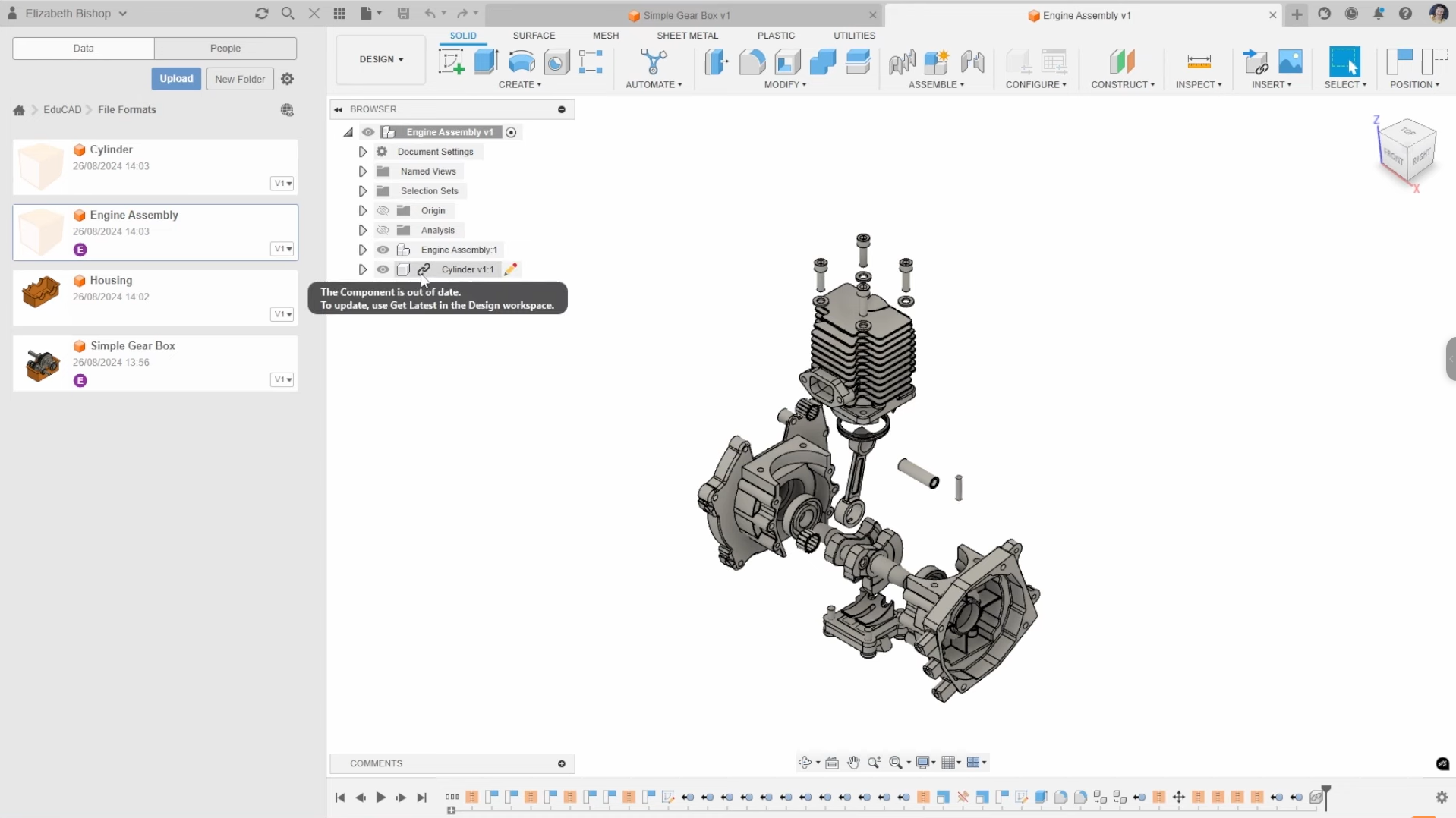This screenshot has width=1456, height=818.
Task: Switch to the Utilities tab
Action: pyautogui.click(x=854, y=36)
